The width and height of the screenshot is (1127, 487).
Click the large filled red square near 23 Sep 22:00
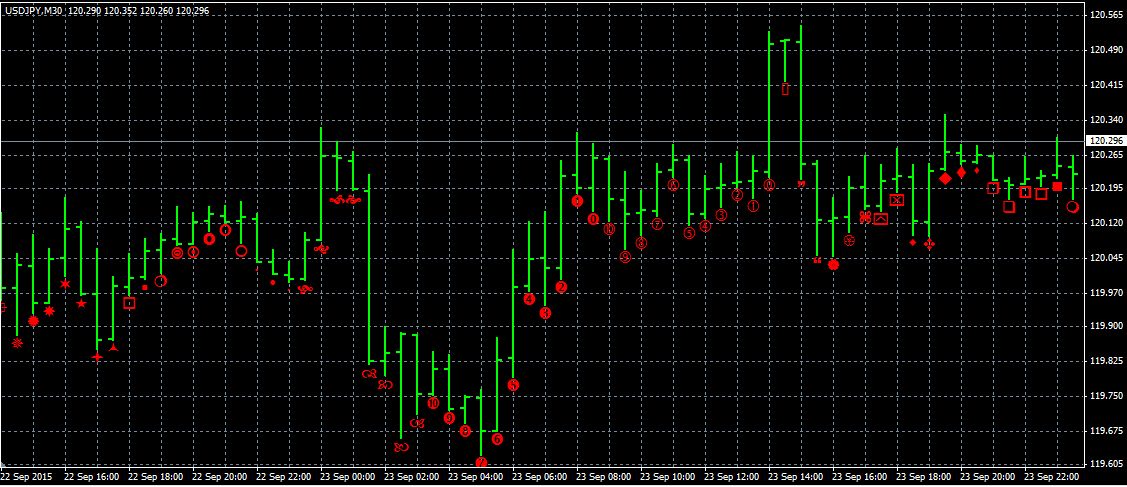(1057, 187)
